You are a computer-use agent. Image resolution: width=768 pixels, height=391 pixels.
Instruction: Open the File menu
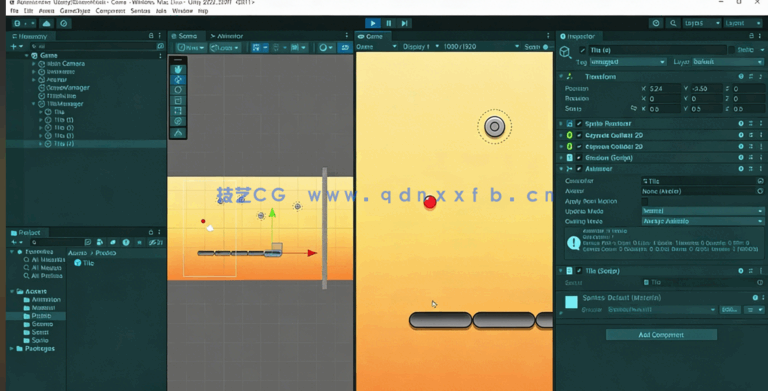(14, 10)
